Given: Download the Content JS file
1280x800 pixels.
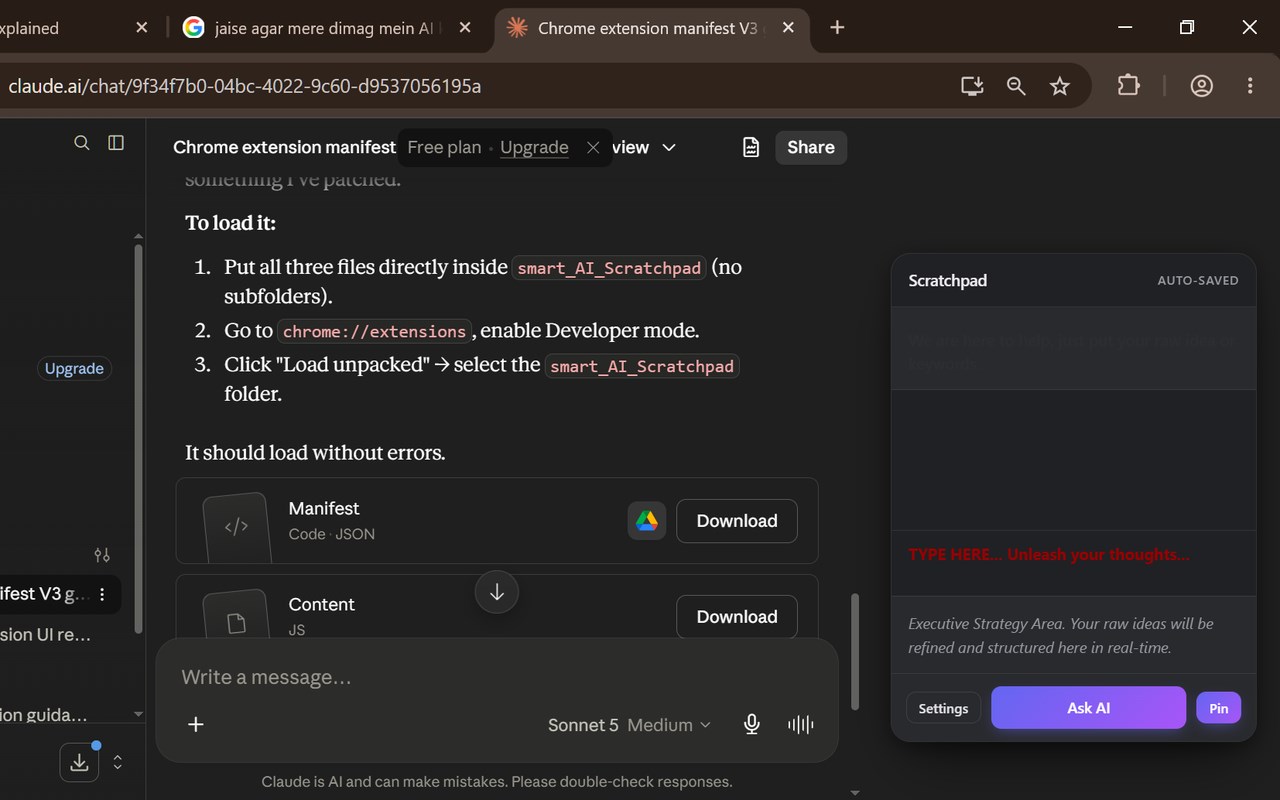Looking at the screenshot, I should (737, 617).
